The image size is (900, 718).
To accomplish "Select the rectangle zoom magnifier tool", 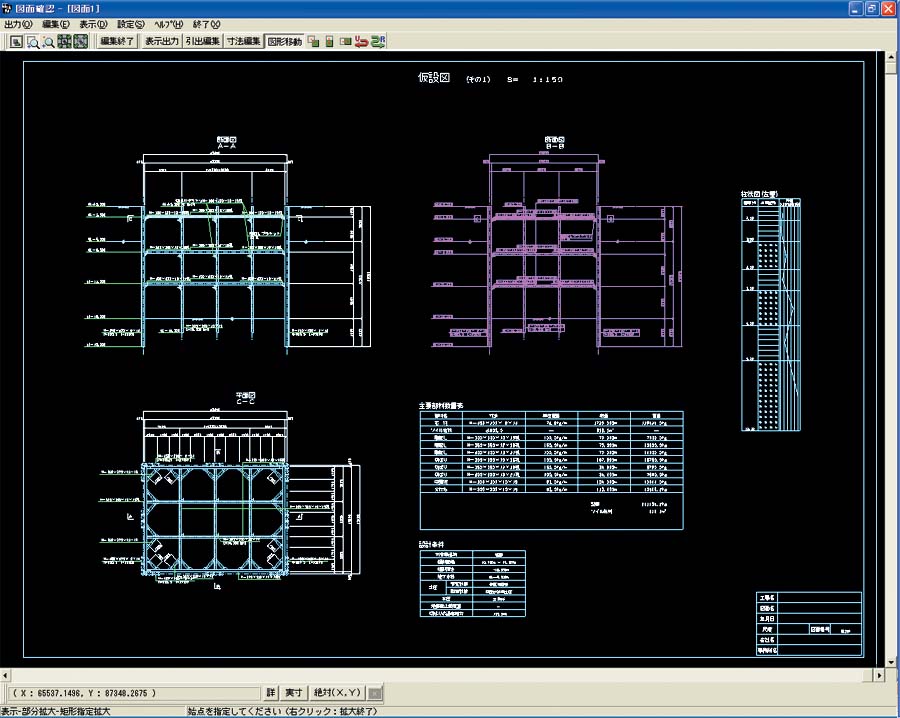I will pyautogui.click(x=33, y=41).
